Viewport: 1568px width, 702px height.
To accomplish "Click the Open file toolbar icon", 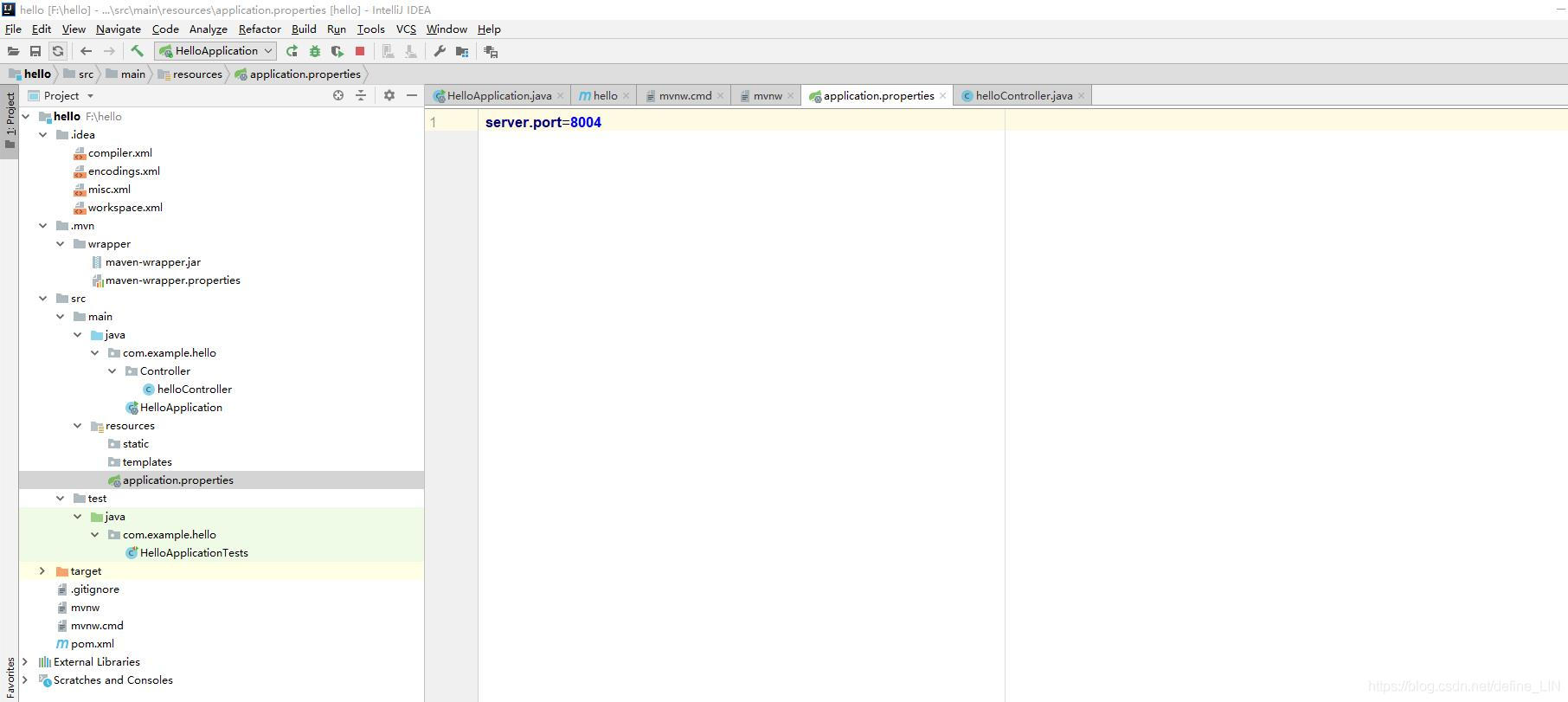I will pyautogui.click(x=13, y=51).
